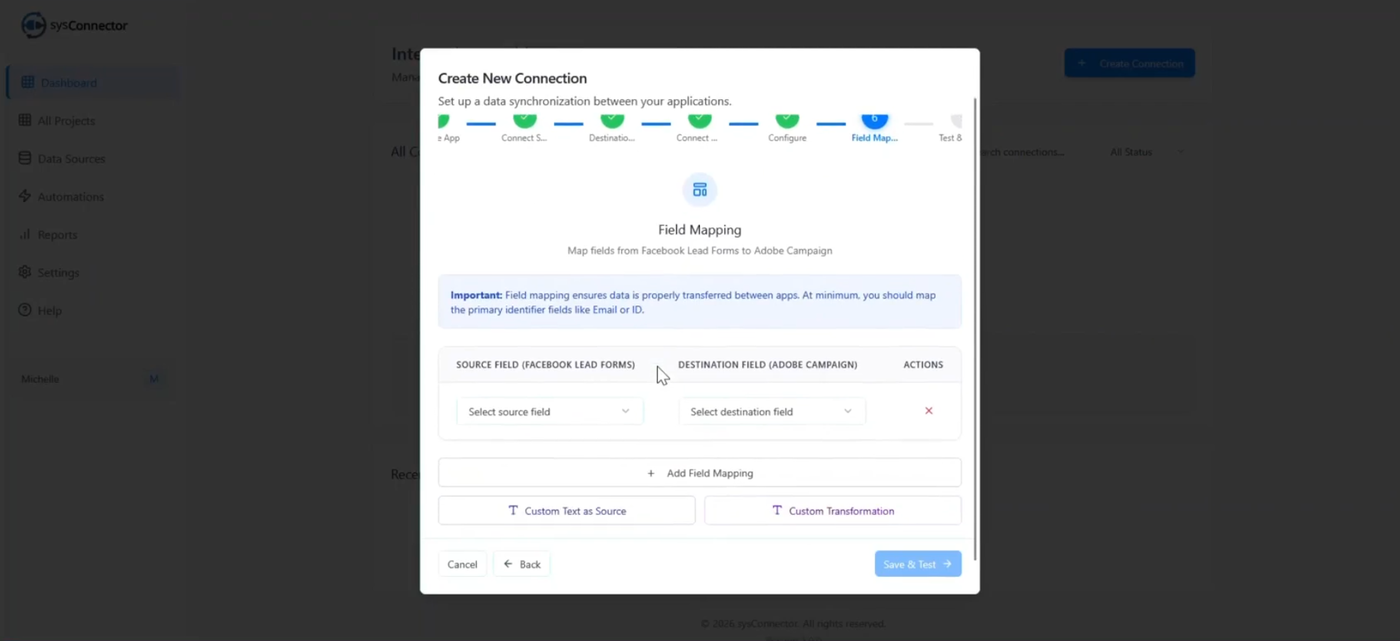Viewport: 1400px width, 641px height.
Task: Go back to the previous step
Action: 521,564
